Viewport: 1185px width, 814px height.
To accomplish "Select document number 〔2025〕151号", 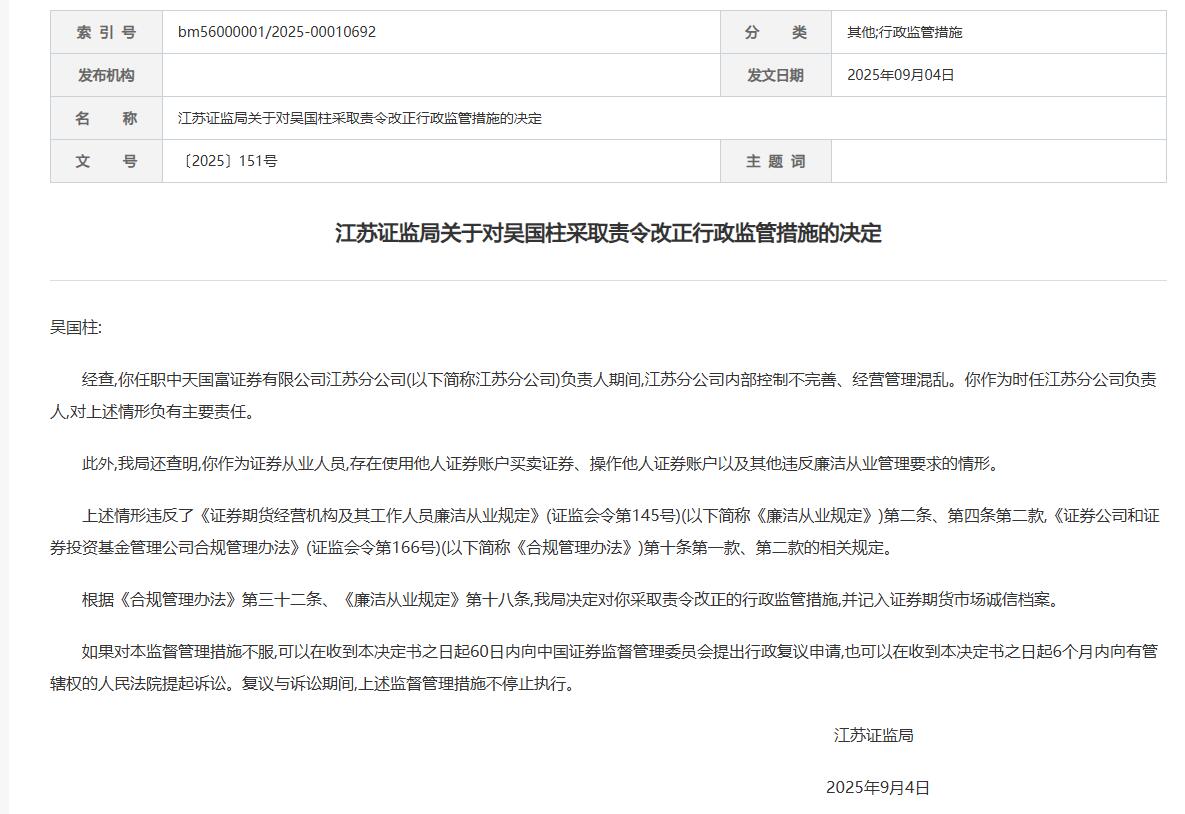I will click(x=227, y=161).
